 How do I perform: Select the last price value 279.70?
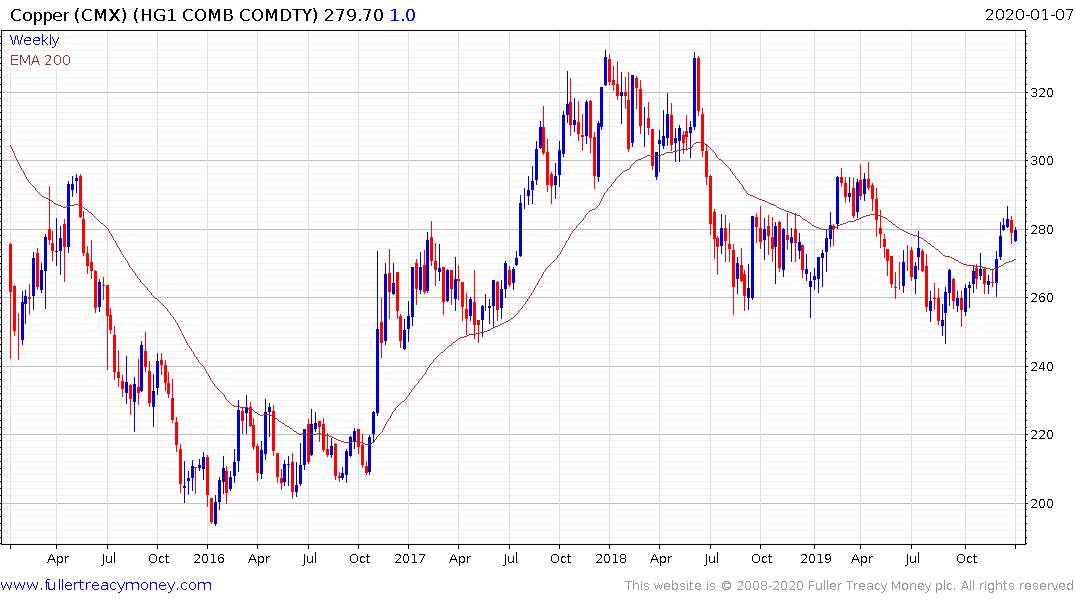coord(354,15)
